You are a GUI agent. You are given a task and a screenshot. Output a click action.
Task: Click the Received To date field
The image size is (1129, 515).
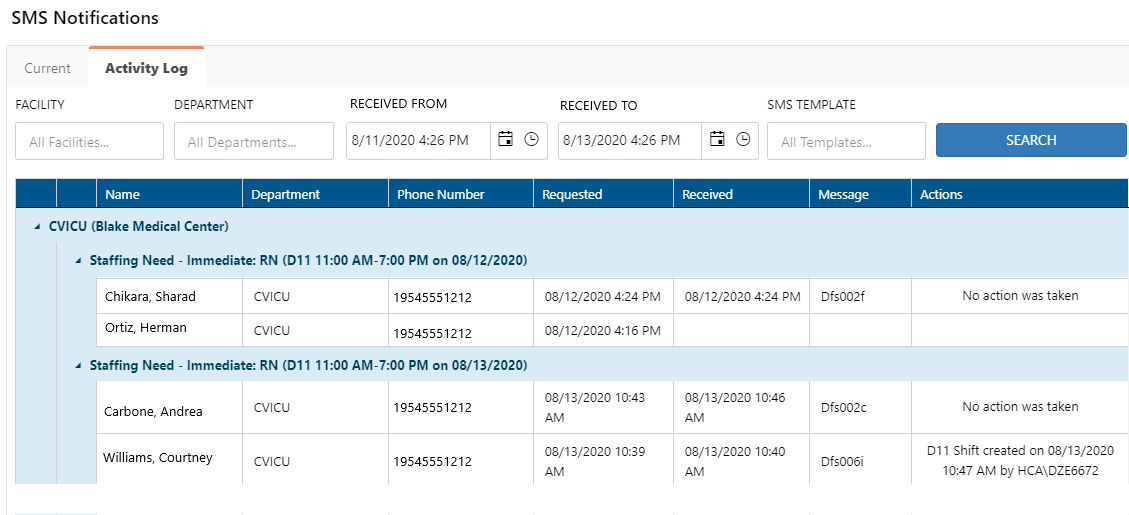coord(630,141)
